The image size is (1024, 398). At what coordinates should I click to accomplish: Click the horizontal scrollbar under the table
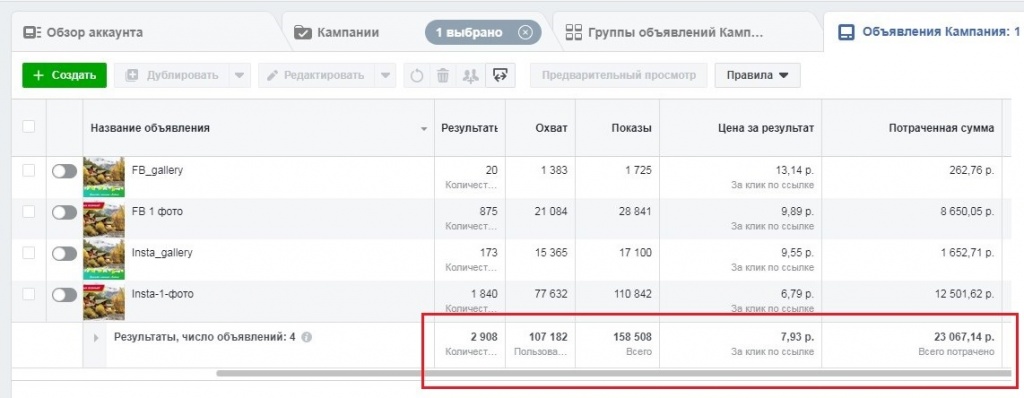(614, 373)
